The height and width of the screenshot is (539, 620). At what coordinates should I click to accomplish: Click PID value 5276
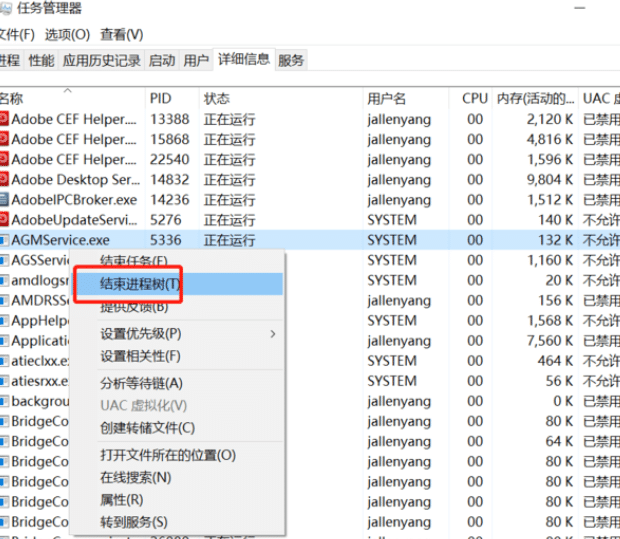click(x=166, y=220)
